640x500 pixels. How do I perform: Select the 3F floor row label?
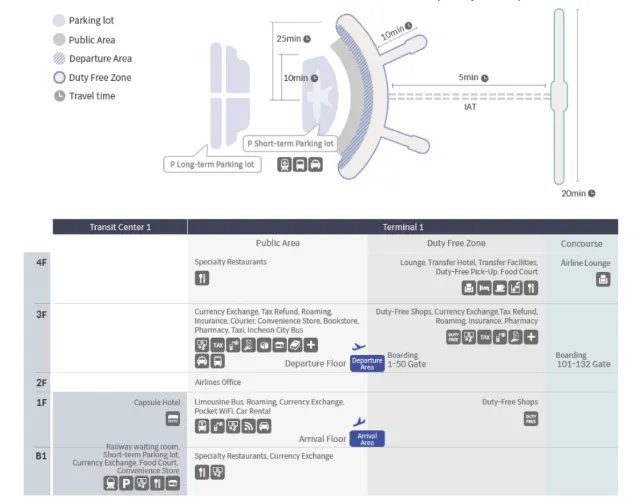pyautogui.click(x=42, y=314)
